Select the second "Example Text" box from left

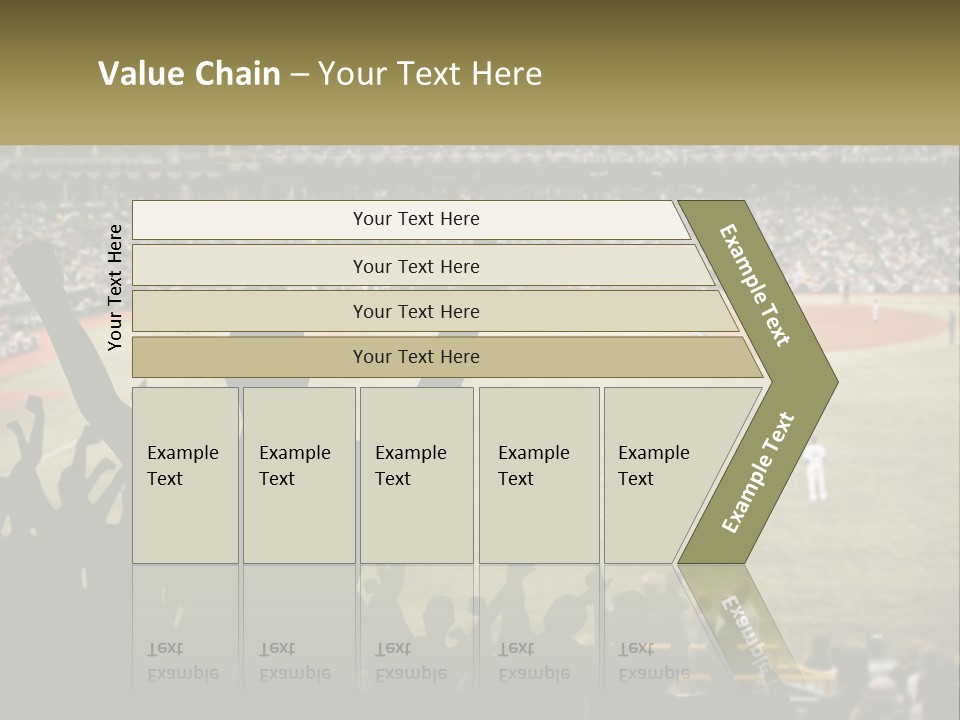298,475
